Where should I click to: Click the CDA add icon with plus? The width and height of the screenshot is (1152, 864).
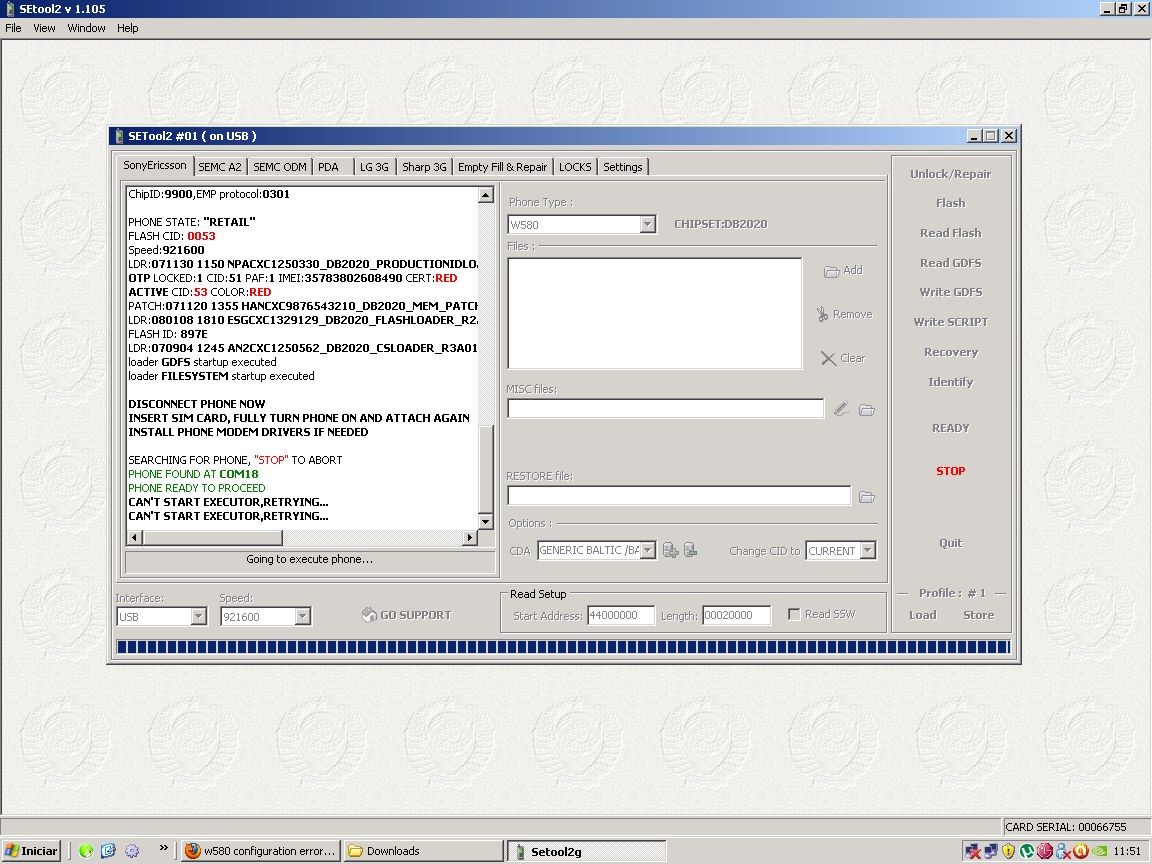(670, 550)
